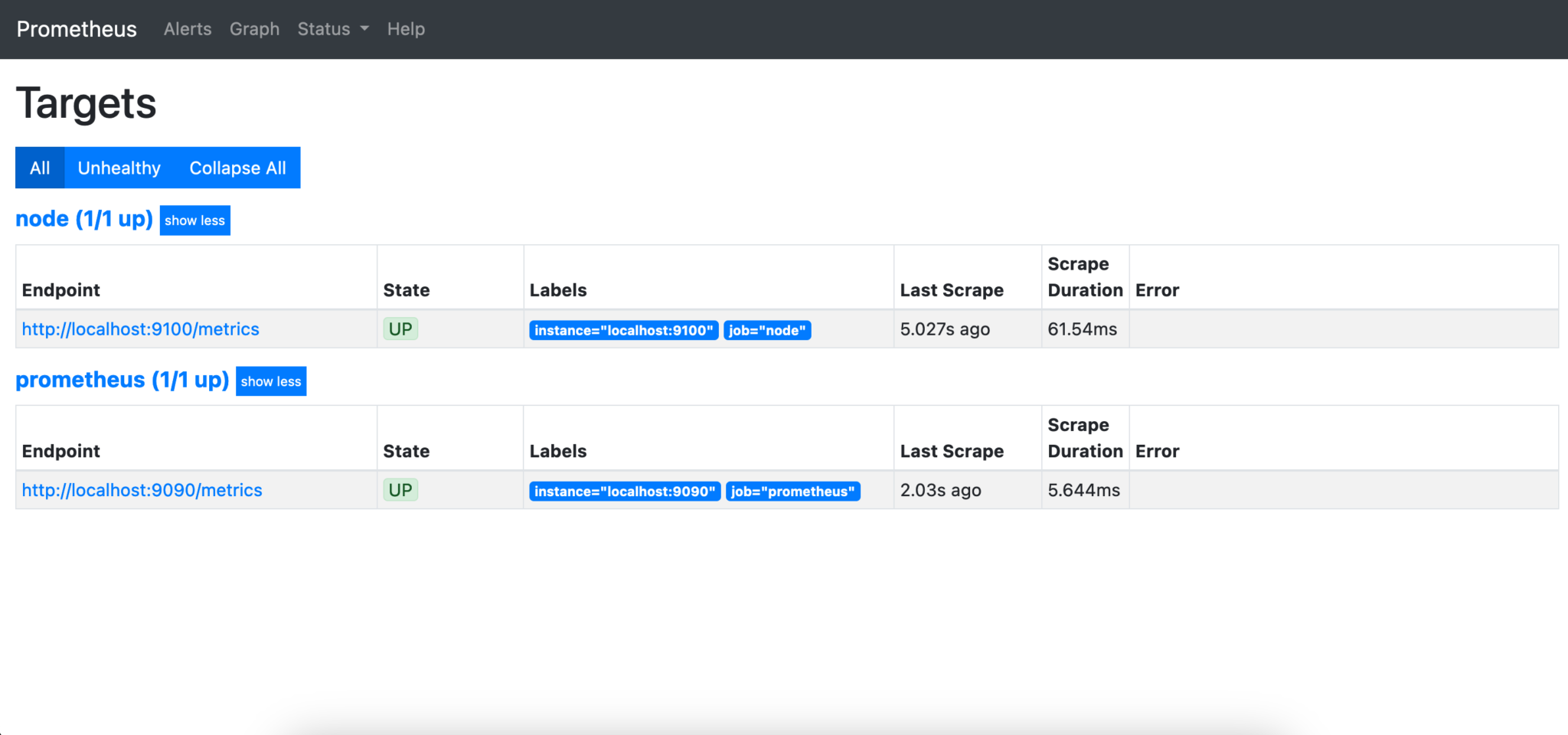Screen dimensions: 1568x735
Task: Open the Graph page
Action: tap(254, 29)
